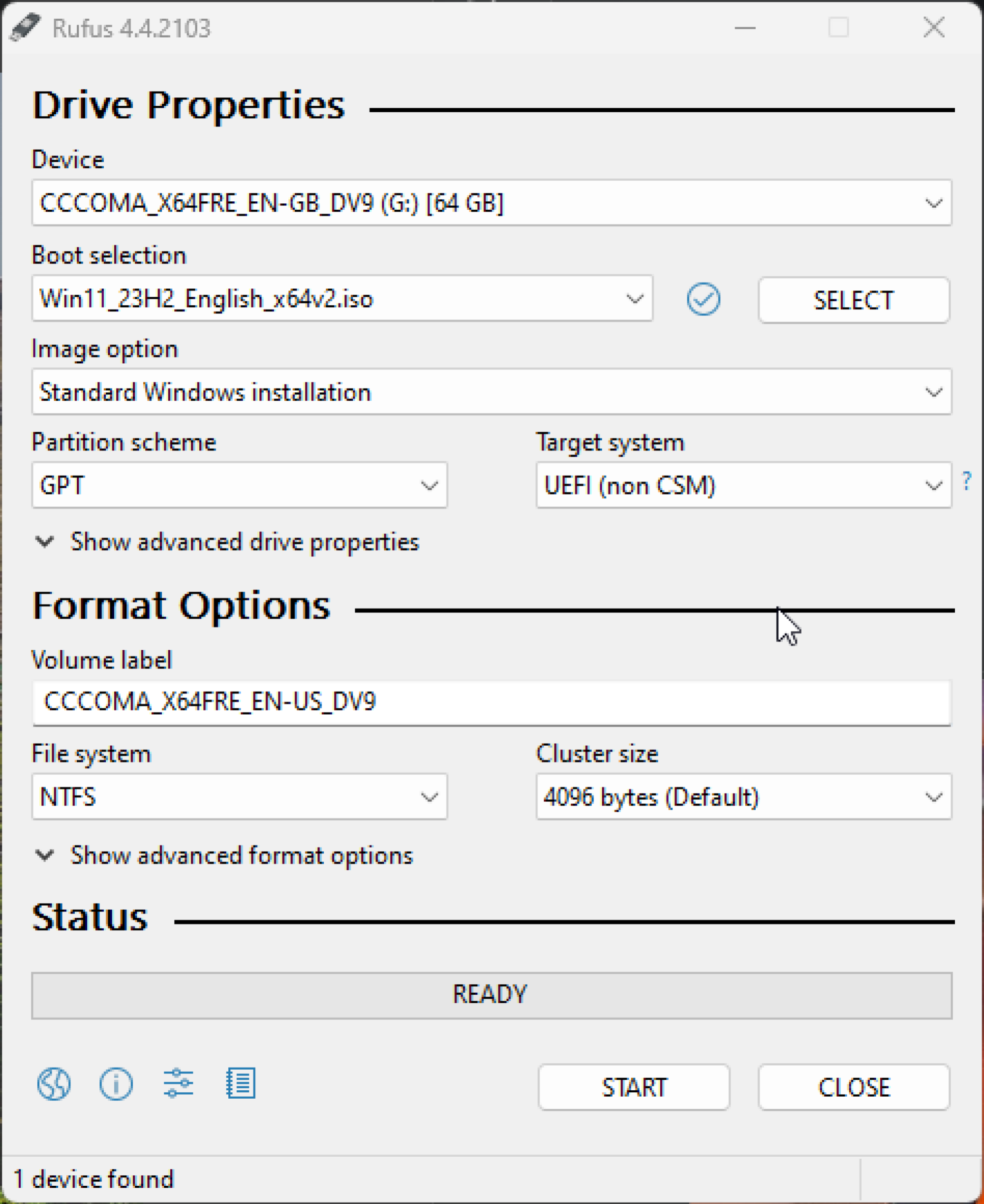Viewport: 984px width, 1204px height.
Task: Open the About info icon
Action: tap(116, 1084)
